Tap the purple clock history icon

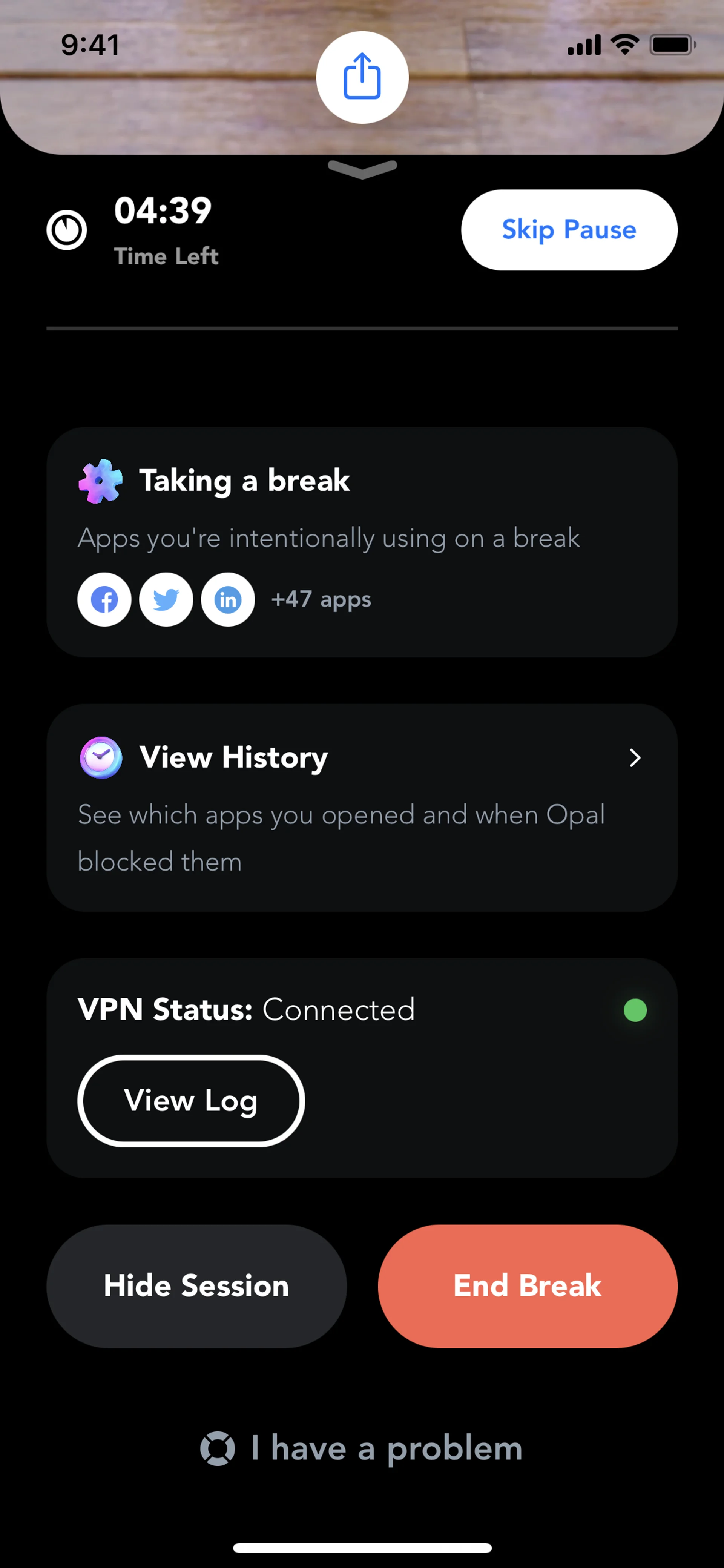pyautogui.click(x=101, y=757)
